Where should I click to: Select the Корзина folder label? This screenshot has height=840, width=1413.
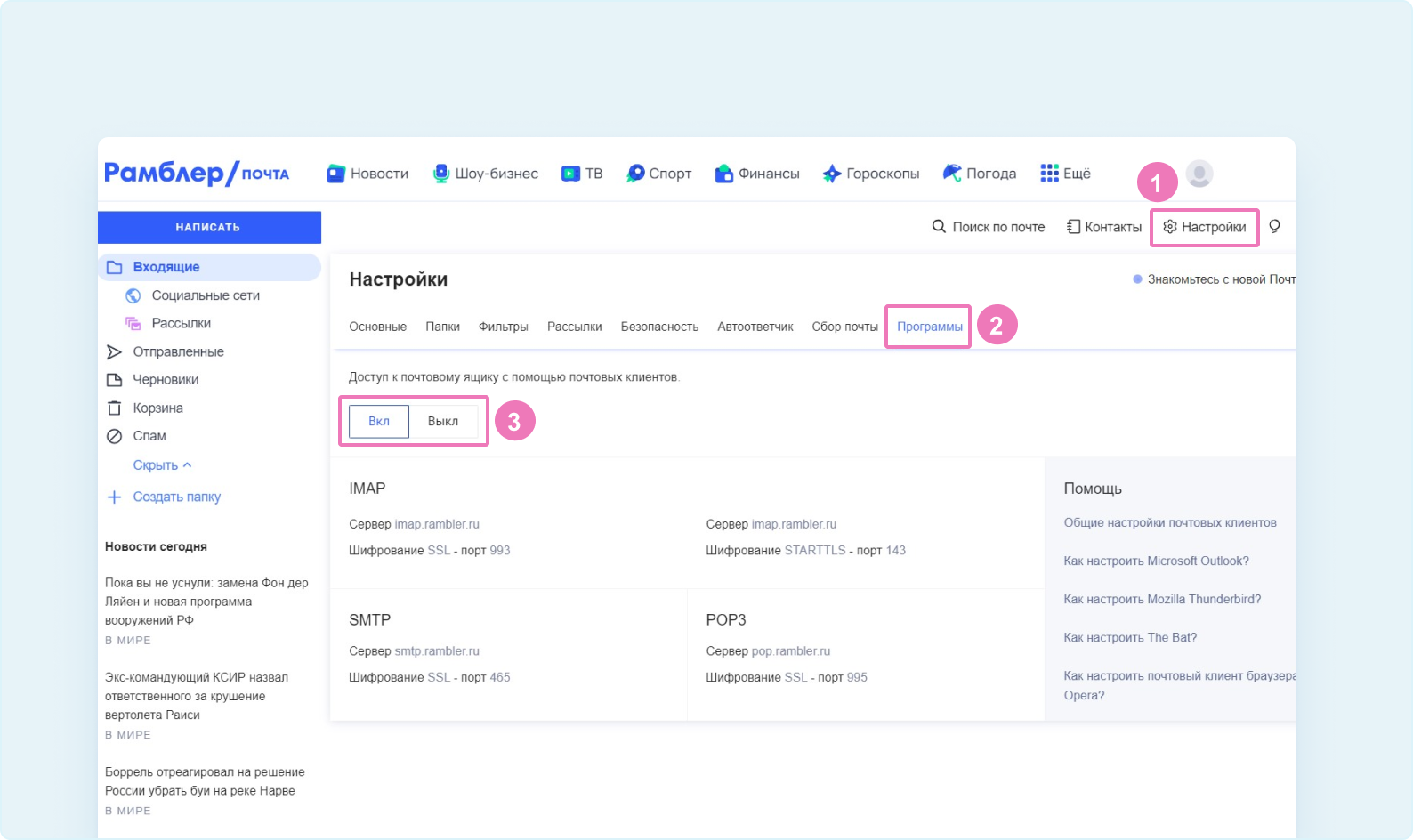tap(158, 408)
